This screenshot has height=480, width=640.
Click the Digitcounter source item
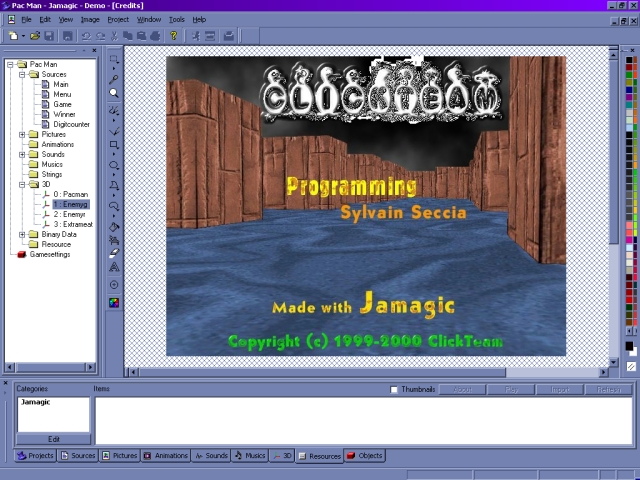[x=72, y=124]
